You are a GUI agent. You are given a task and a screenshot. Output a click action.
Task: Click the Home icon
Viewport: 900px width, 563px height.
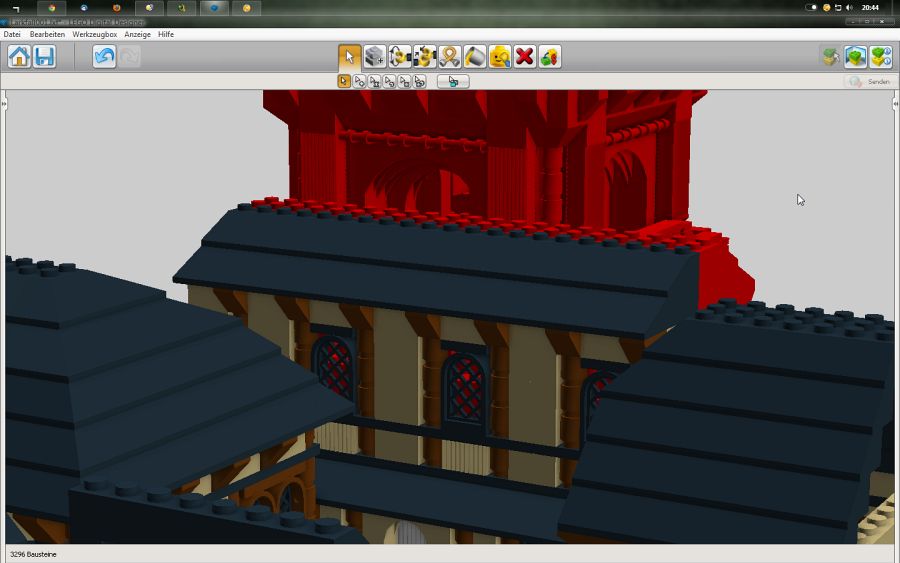click(19, 57)
